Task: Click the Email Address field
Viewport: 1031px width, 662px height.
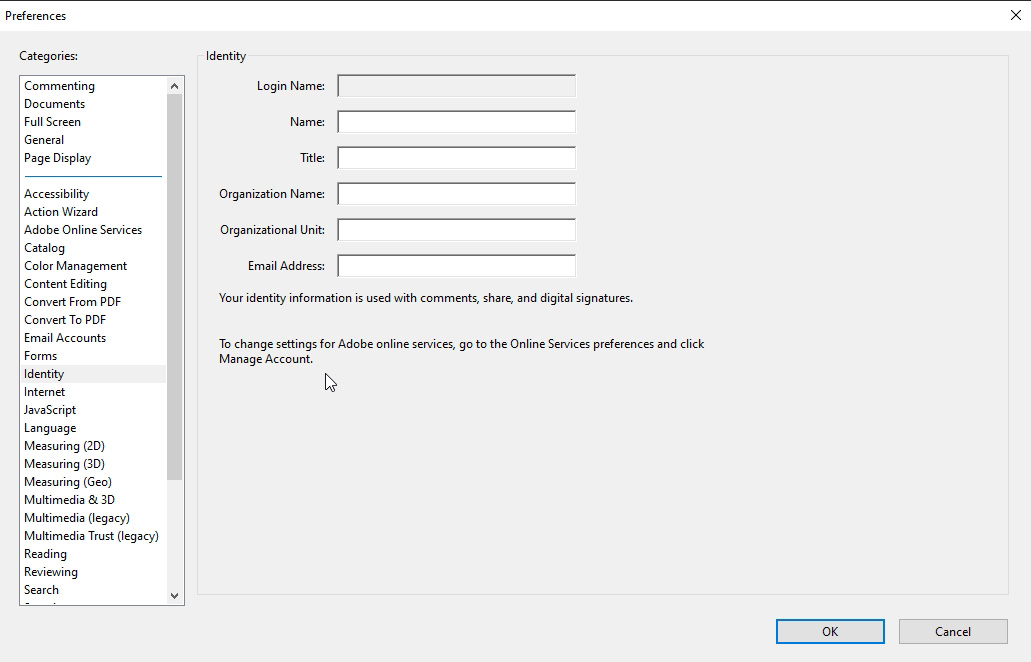Action: tap(456, 266)
